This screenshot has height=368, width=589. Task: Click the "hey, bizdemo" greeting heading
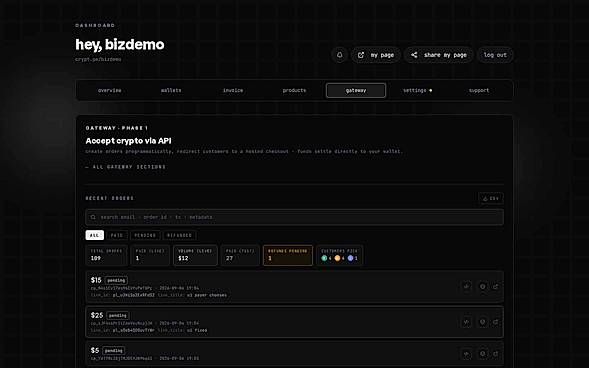coord(120,45)
